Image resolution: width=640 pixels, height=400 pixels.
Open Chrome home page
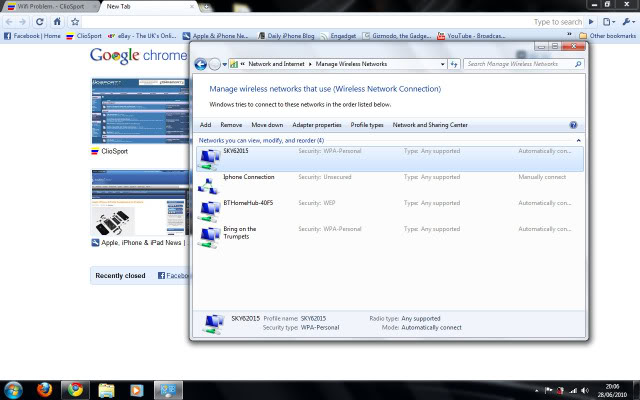tap(57, 22)
